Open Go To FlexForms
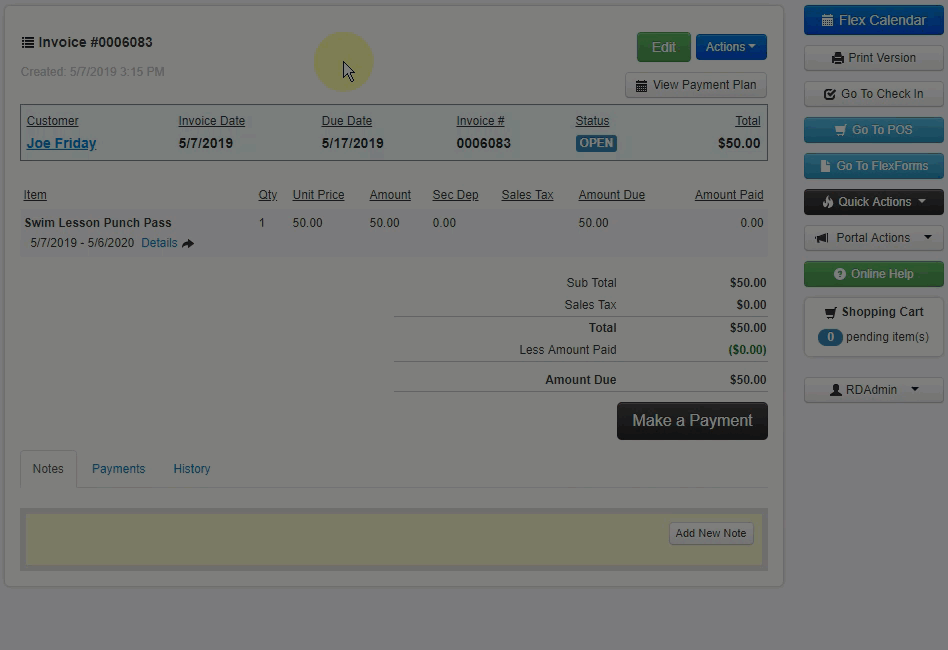The height and width of the screenshot is (650, 948). pyautogui.click(x=873, y=166)
